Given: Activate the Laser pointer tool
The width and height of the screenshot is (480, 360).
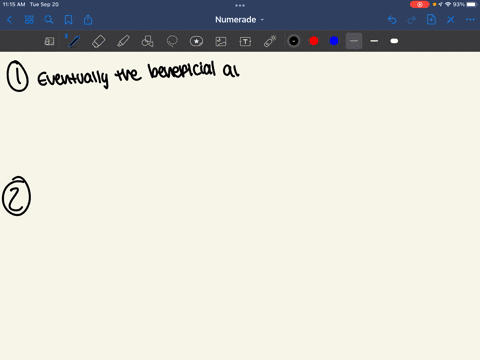Looking at the screenshot, I should [270, 41].
